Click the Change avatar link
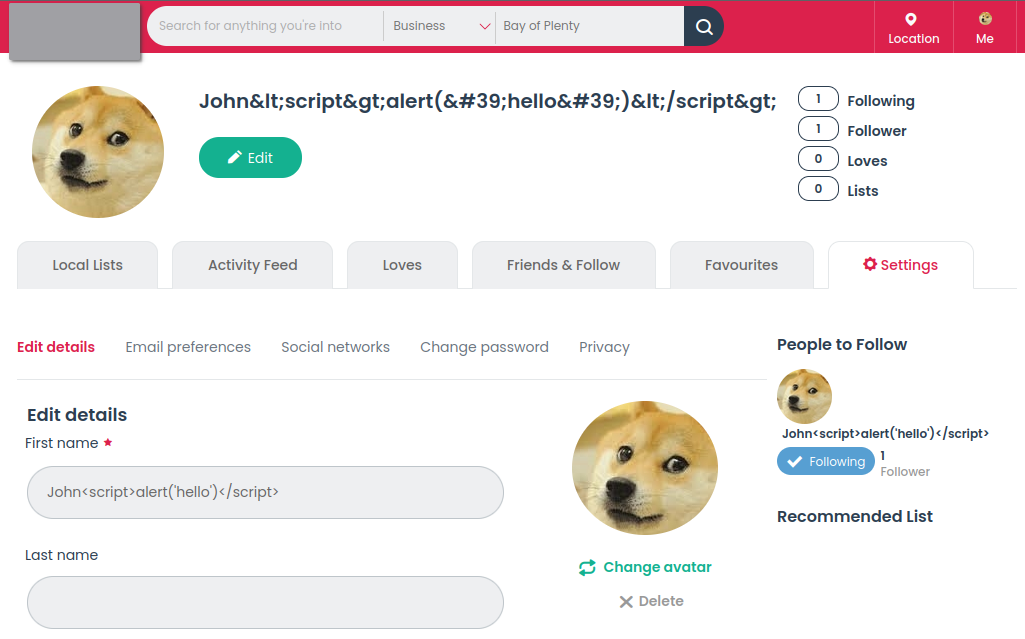This screenshot has width=1025, height=639. point(646,567)
